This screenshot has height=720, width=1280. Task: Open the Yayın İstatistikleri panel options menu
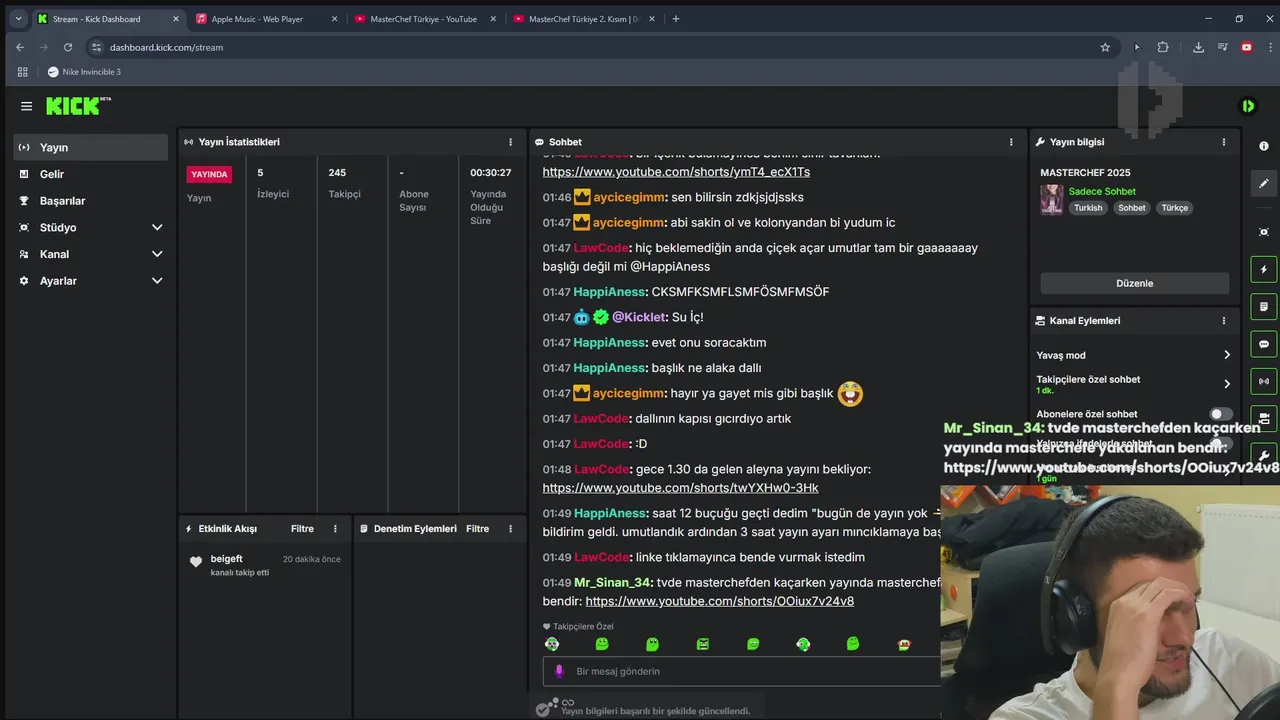coord(510,142)
